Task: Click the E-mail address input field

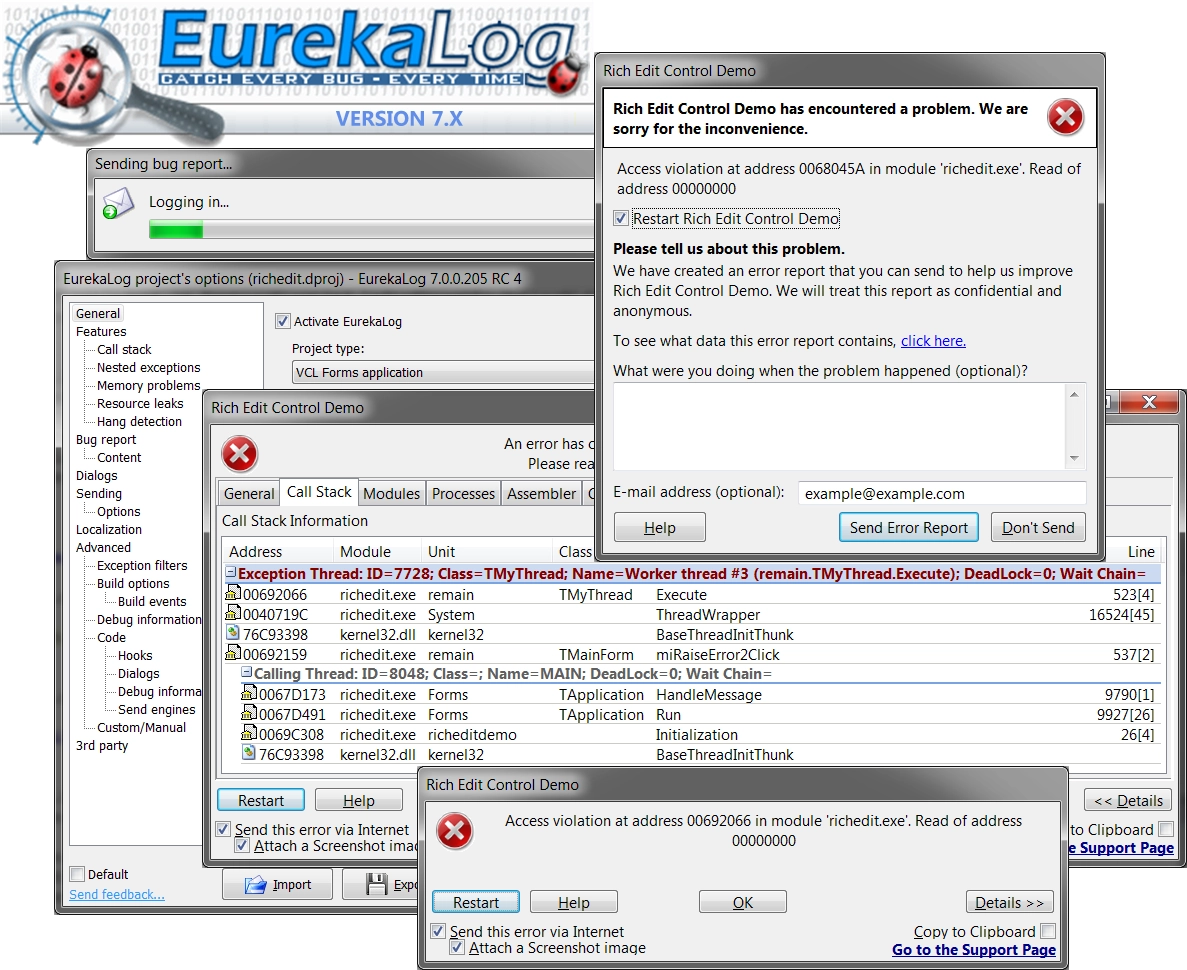Action: [x=942, y=494]
